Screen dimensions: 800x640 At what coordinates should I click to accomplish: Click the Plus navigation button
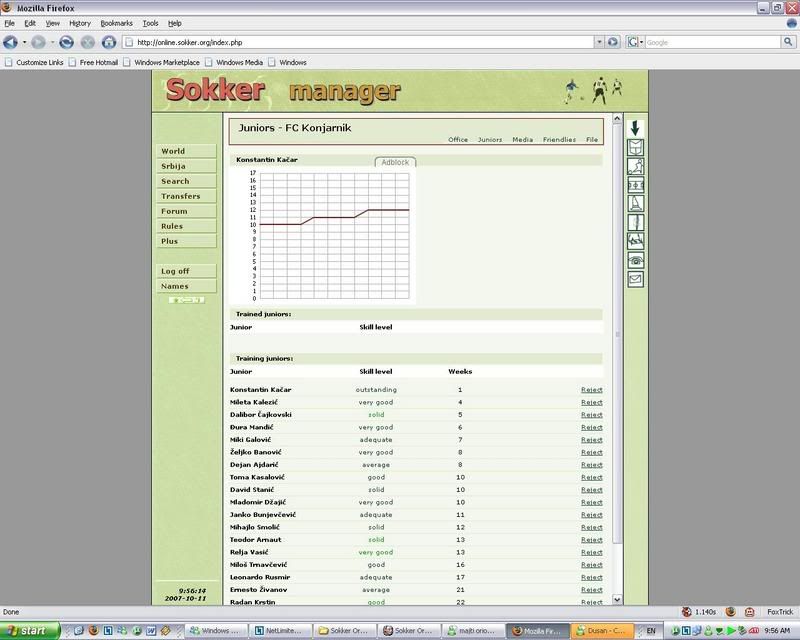tap(186, 241)
